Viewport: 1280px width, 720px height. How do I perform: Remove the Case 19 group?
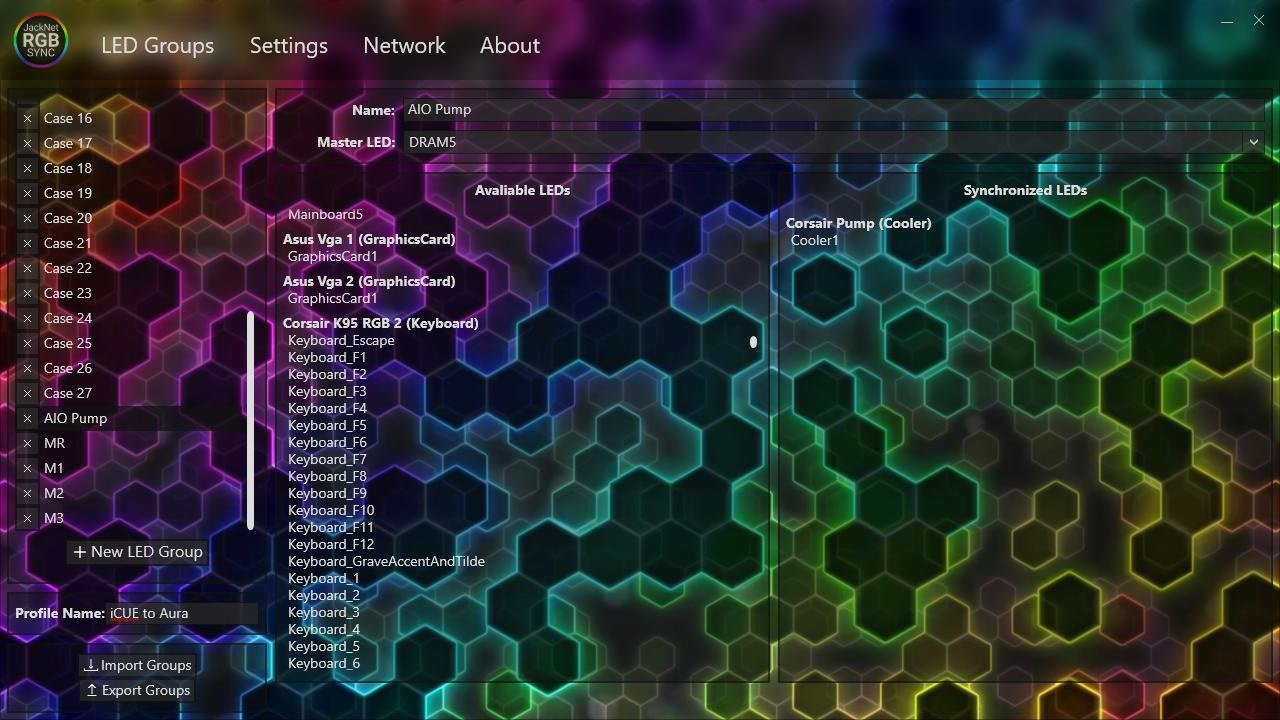click(x=27, y=193)
